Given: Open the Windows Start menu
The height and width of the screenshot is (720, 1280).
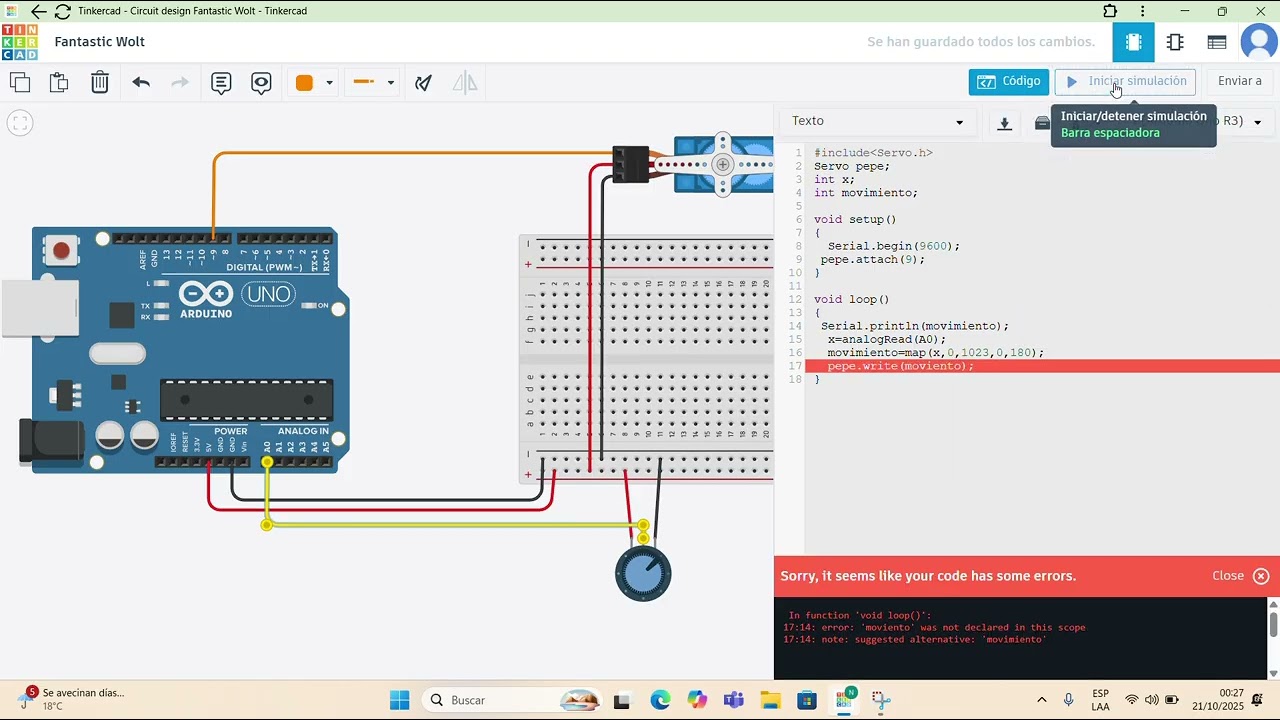Looking at the screenshot, I should (399, 700).
